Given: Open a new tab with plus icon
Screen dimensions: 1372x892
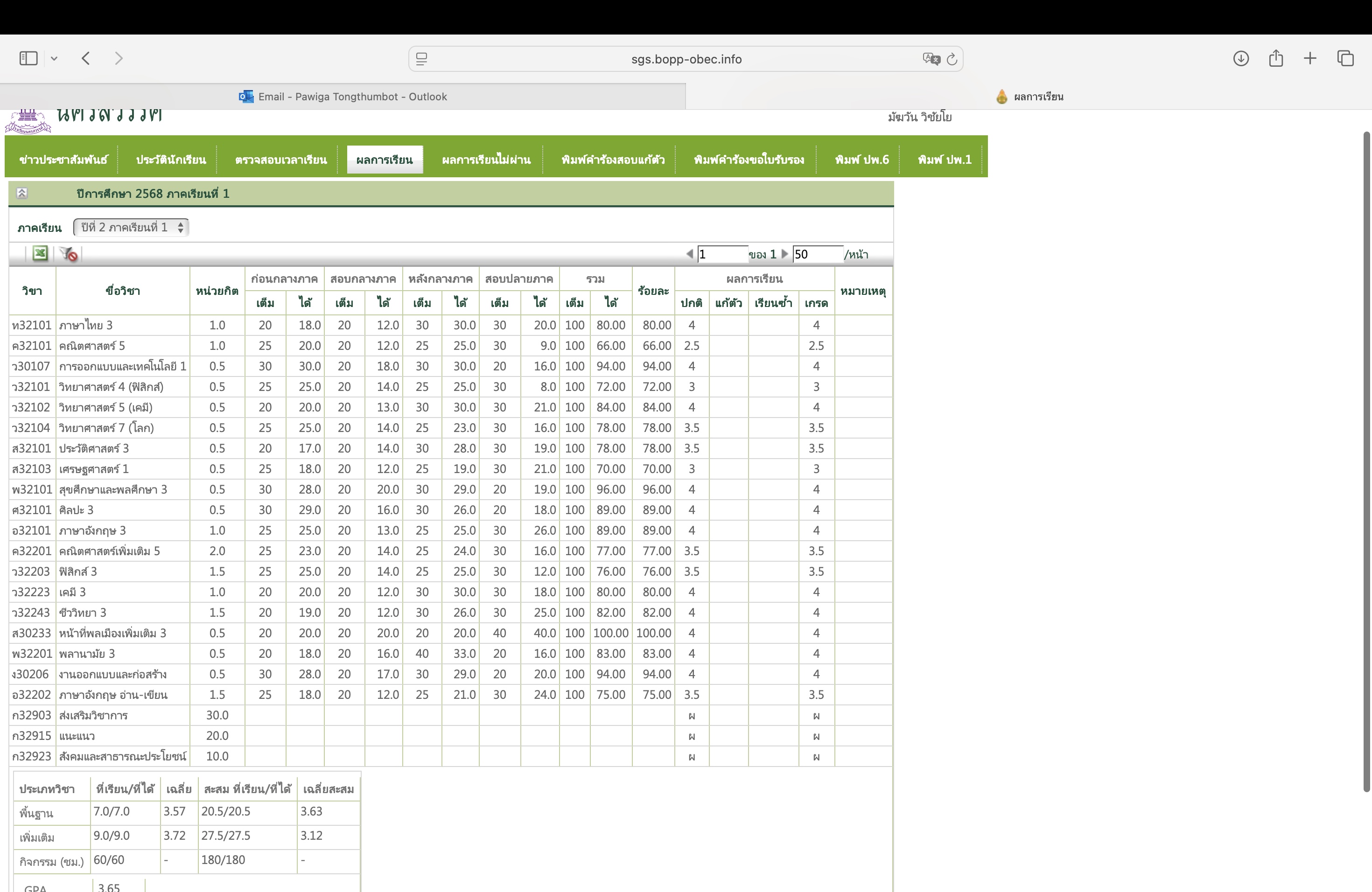Looking at the screenshot, I should click(1310, 58).
